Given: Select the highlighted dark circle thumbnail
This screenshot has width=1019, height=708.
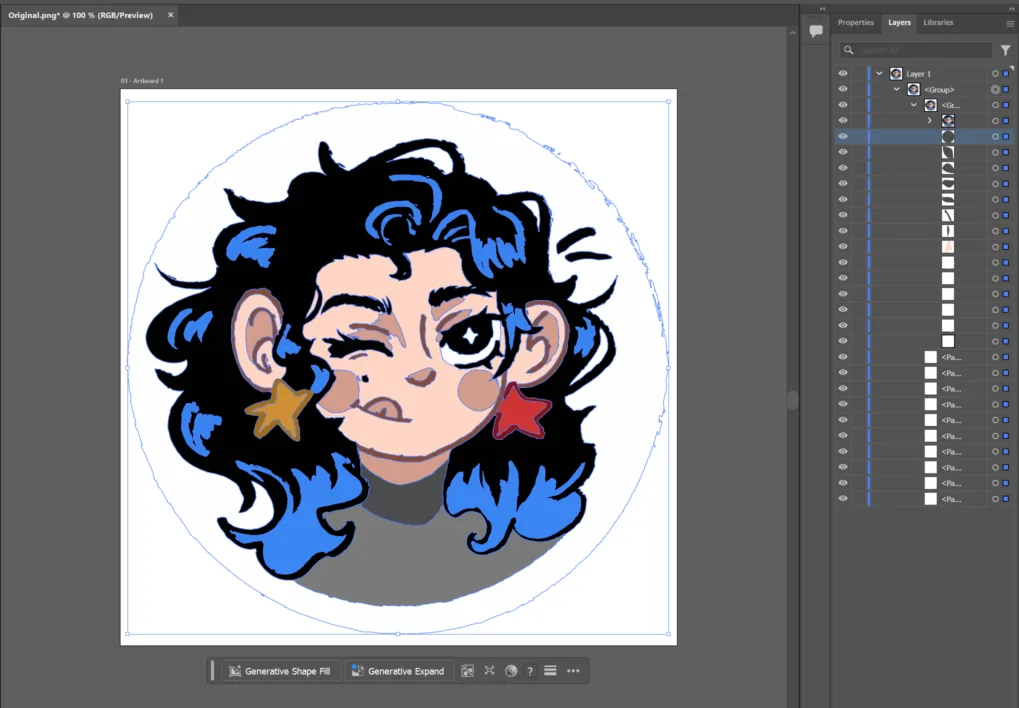Looking at the screenshot, I should pyautogui.click(x=948, y=137).
